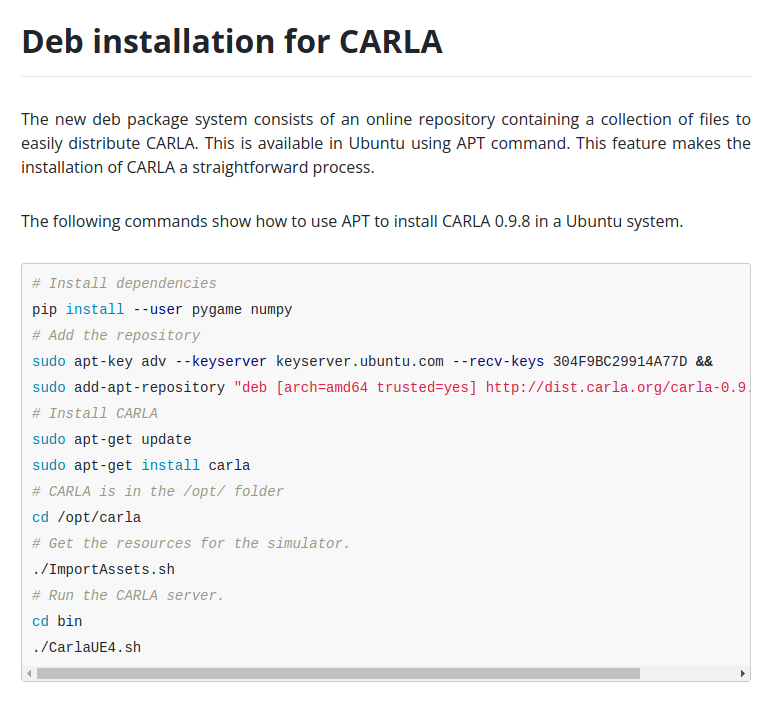Image resolution: width=770 pixels, height=702 pixels.
Task: Click the left arrow of the code scrollbar
Action: pos(29,674)
